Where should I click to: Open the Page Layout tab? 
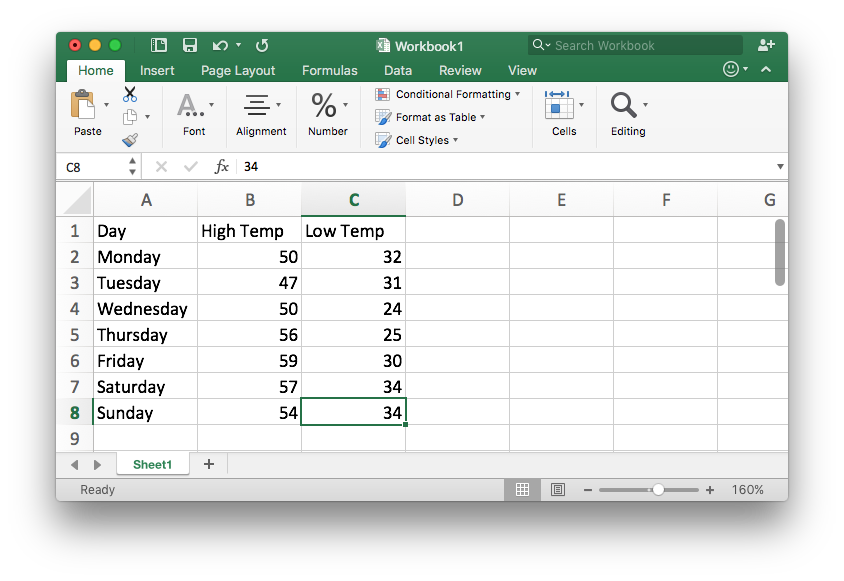pos(238,71)
